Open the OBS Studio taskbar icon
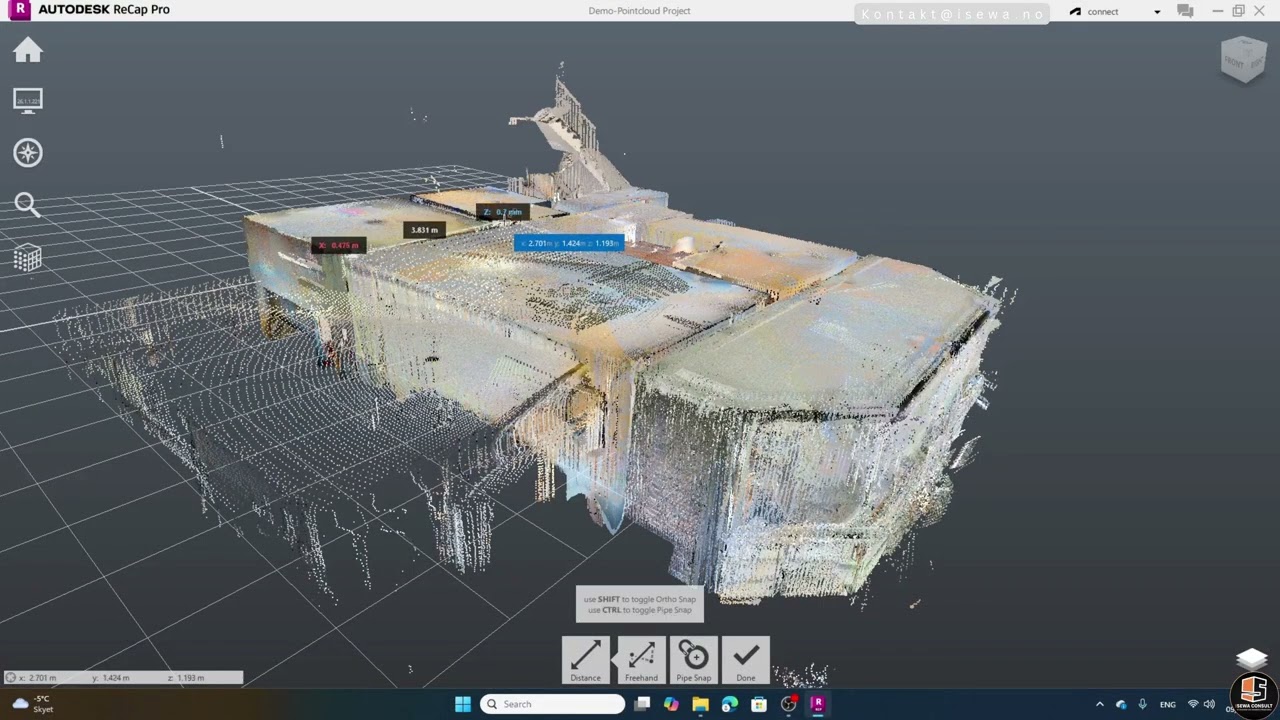This screenshot has width=1280, height=720. pyautogui.click(x=789, y=704)
